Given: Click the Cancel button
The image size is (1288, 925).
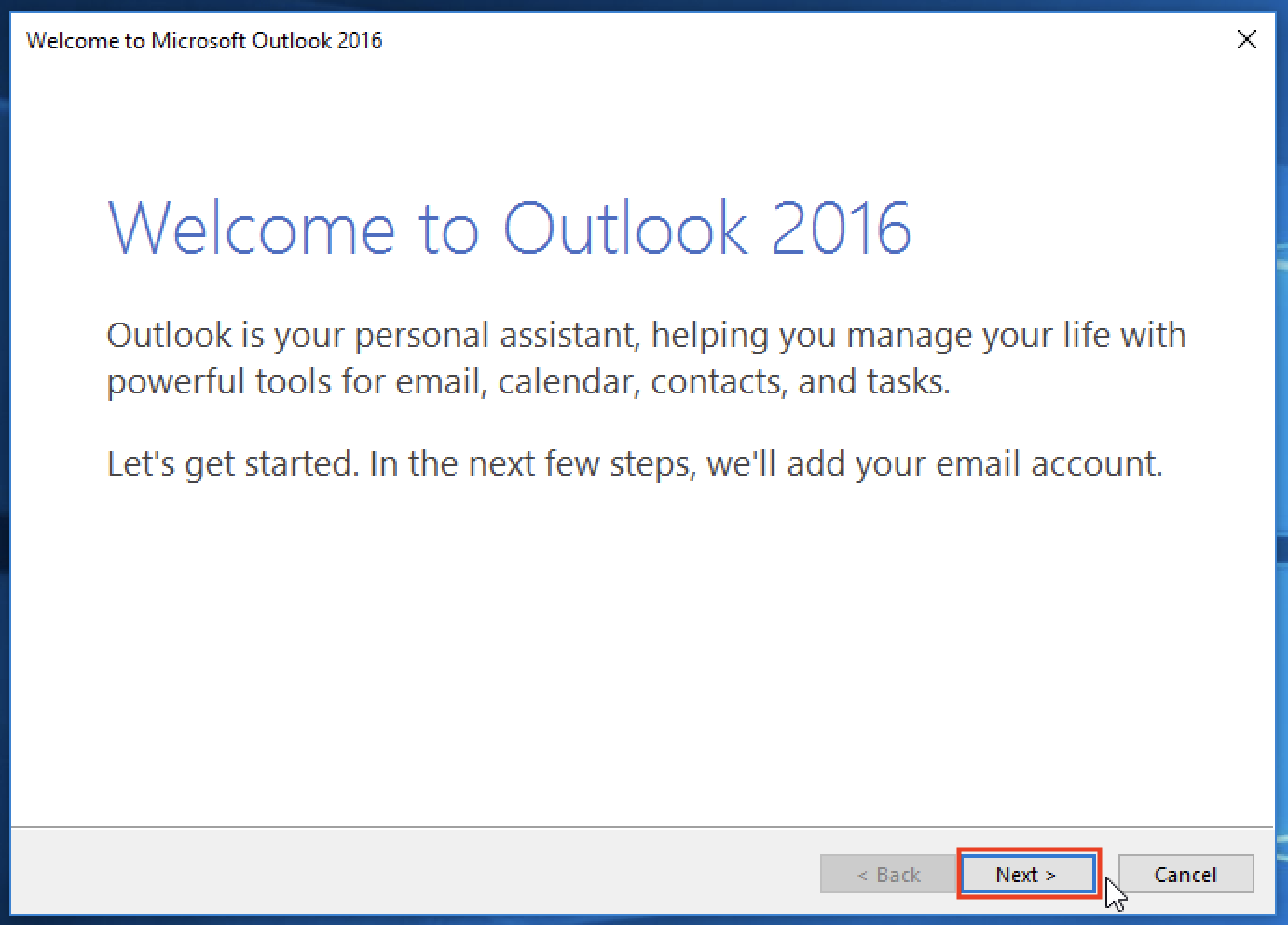Looking at the screenshot, I should tap(1185, 874).
